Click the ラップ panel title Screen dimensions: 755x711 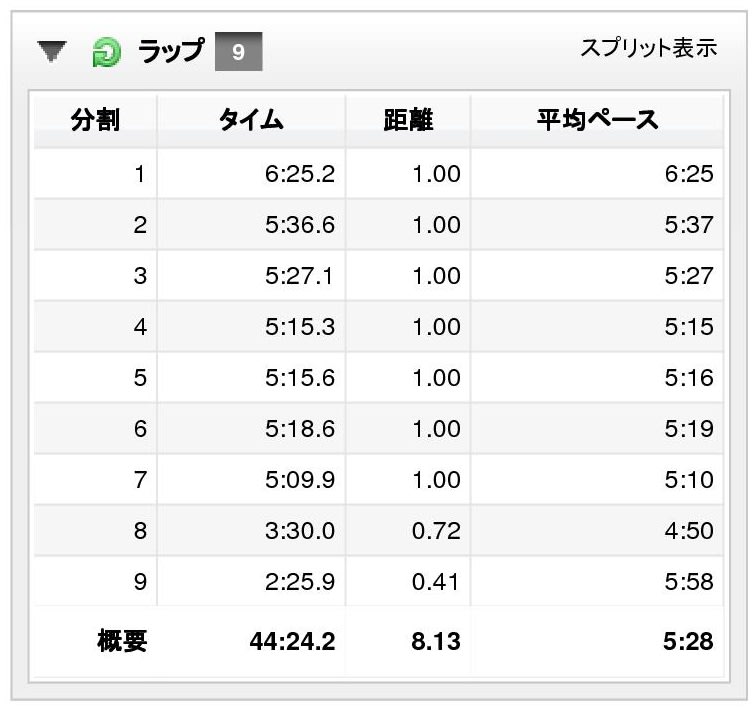171,51
